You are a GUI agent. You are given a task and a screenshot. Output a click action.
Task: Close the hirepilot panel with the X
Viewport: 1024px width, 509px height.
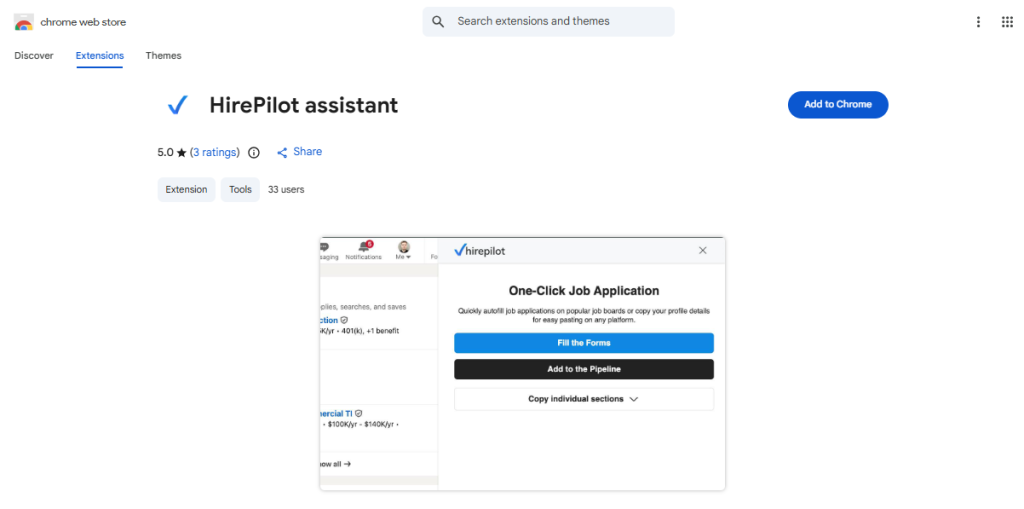tap(703, 250)
